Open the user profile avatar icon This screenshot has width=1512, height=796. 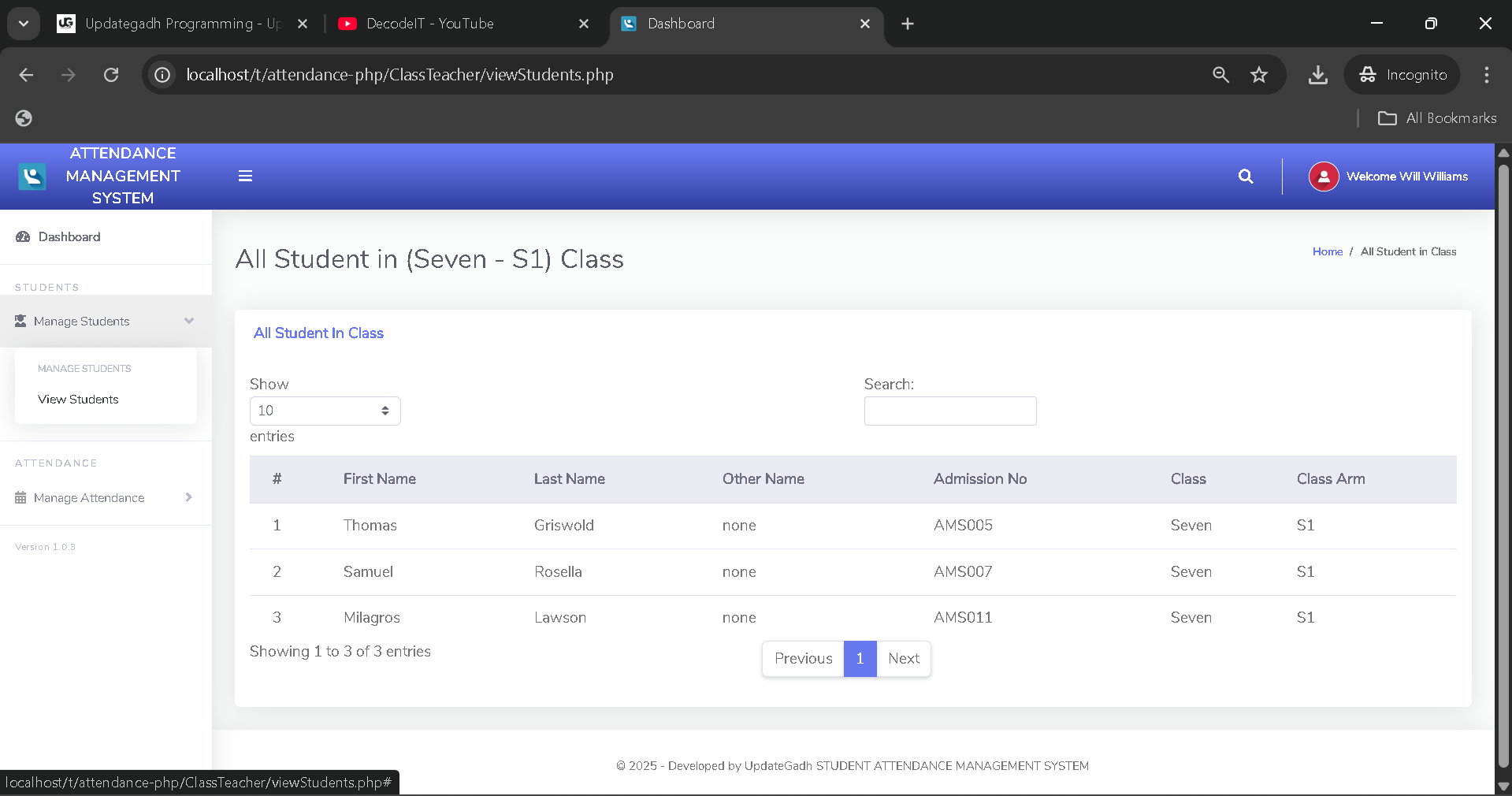tap(1323, 176)
